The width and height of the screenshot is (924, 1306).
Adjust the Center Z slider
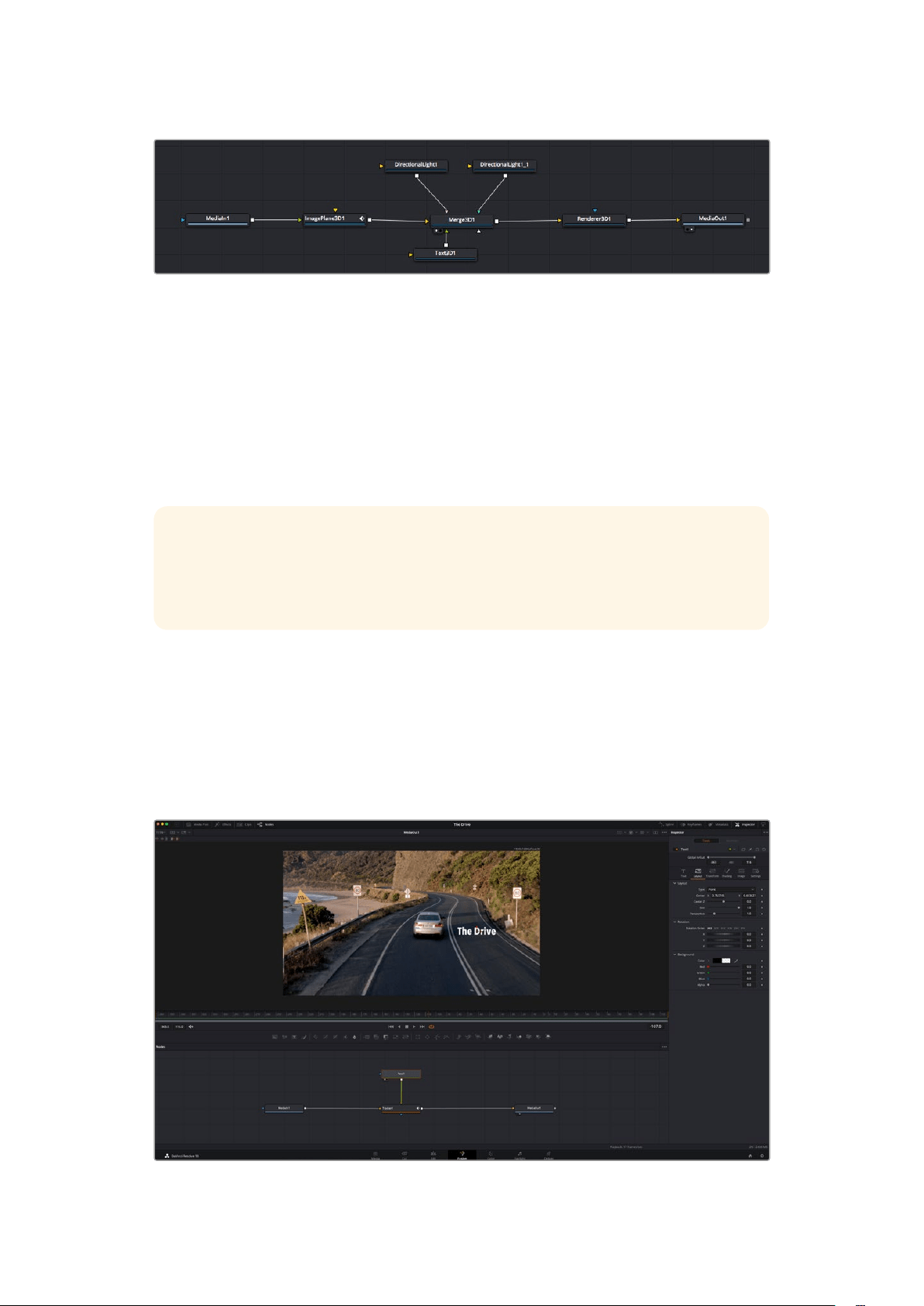tap(724, 901)
